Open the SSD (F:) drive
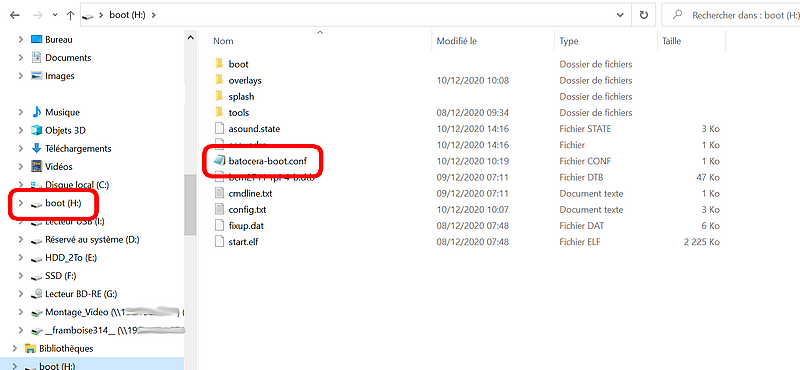Viewport: 800px width, 370px height. 60,276
